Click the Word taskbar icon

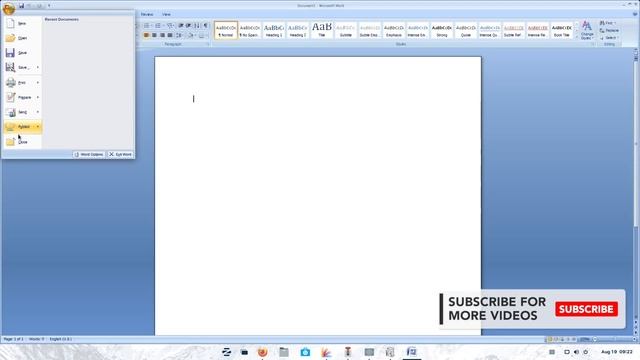click(411, 352)
